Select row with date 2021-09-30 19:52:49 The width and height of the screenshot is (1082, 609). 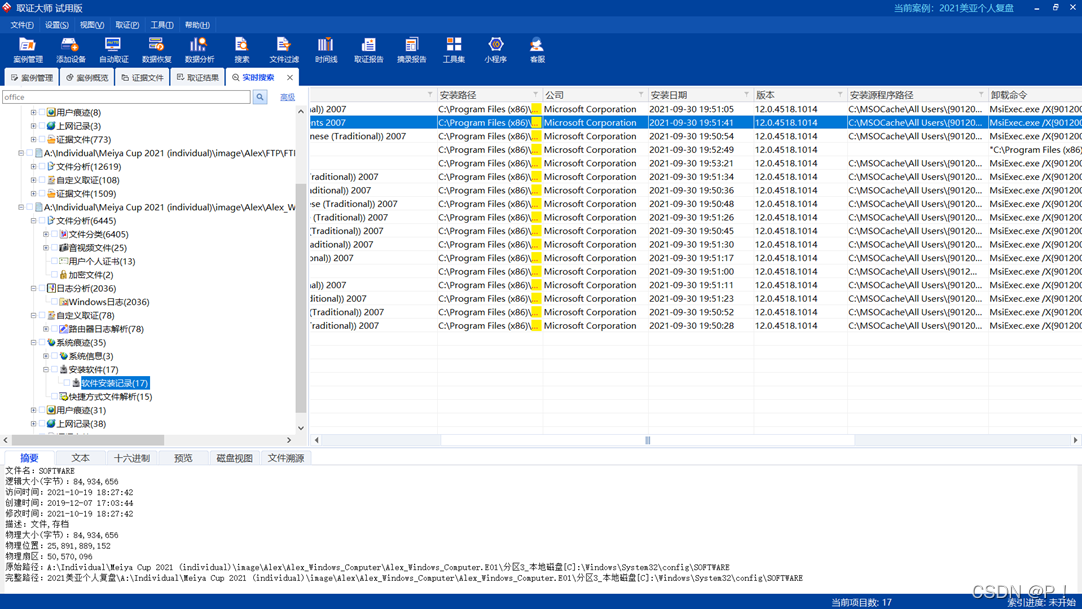(x=696, y=150)
